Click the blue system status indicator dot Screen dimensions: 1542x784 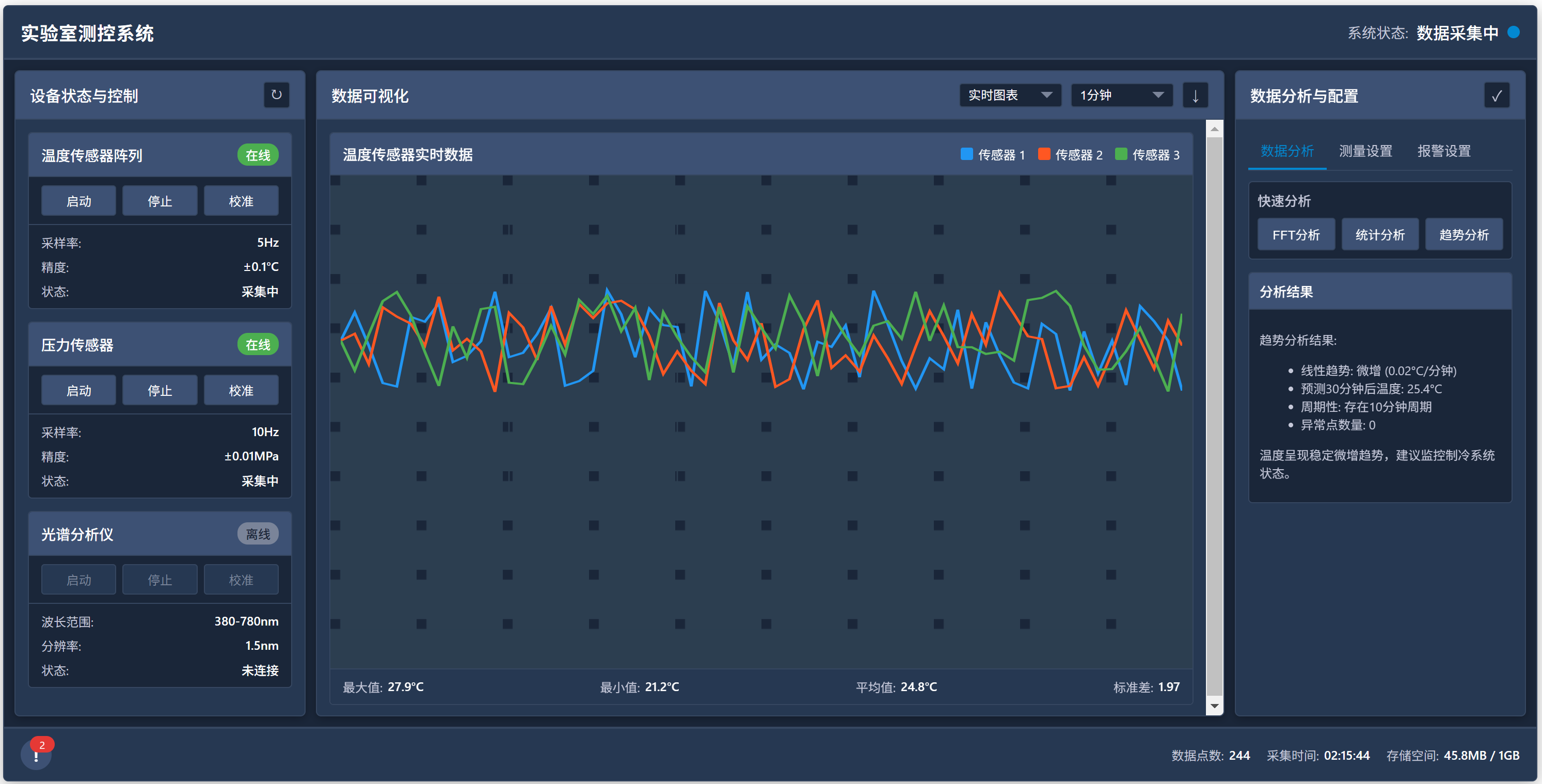click(1513, 33)
